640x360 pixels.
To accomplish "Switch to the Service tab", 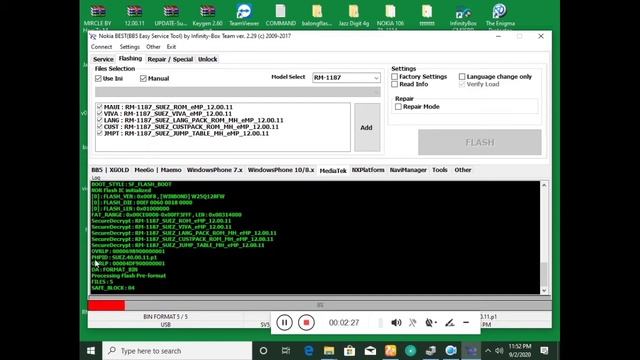I will [103, 59].
